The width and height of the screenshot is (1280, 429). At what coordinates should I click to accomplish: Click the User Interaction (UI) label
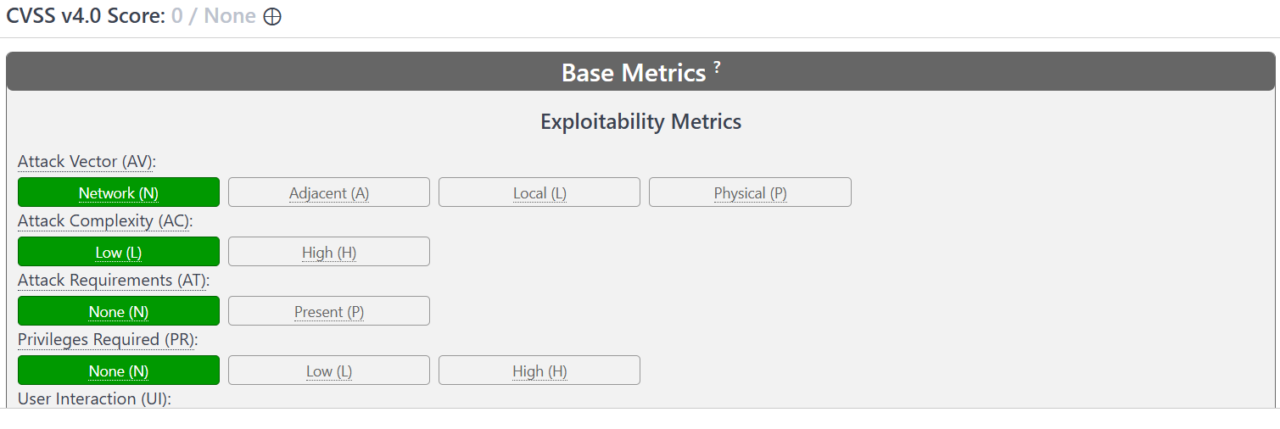[94, 399]
